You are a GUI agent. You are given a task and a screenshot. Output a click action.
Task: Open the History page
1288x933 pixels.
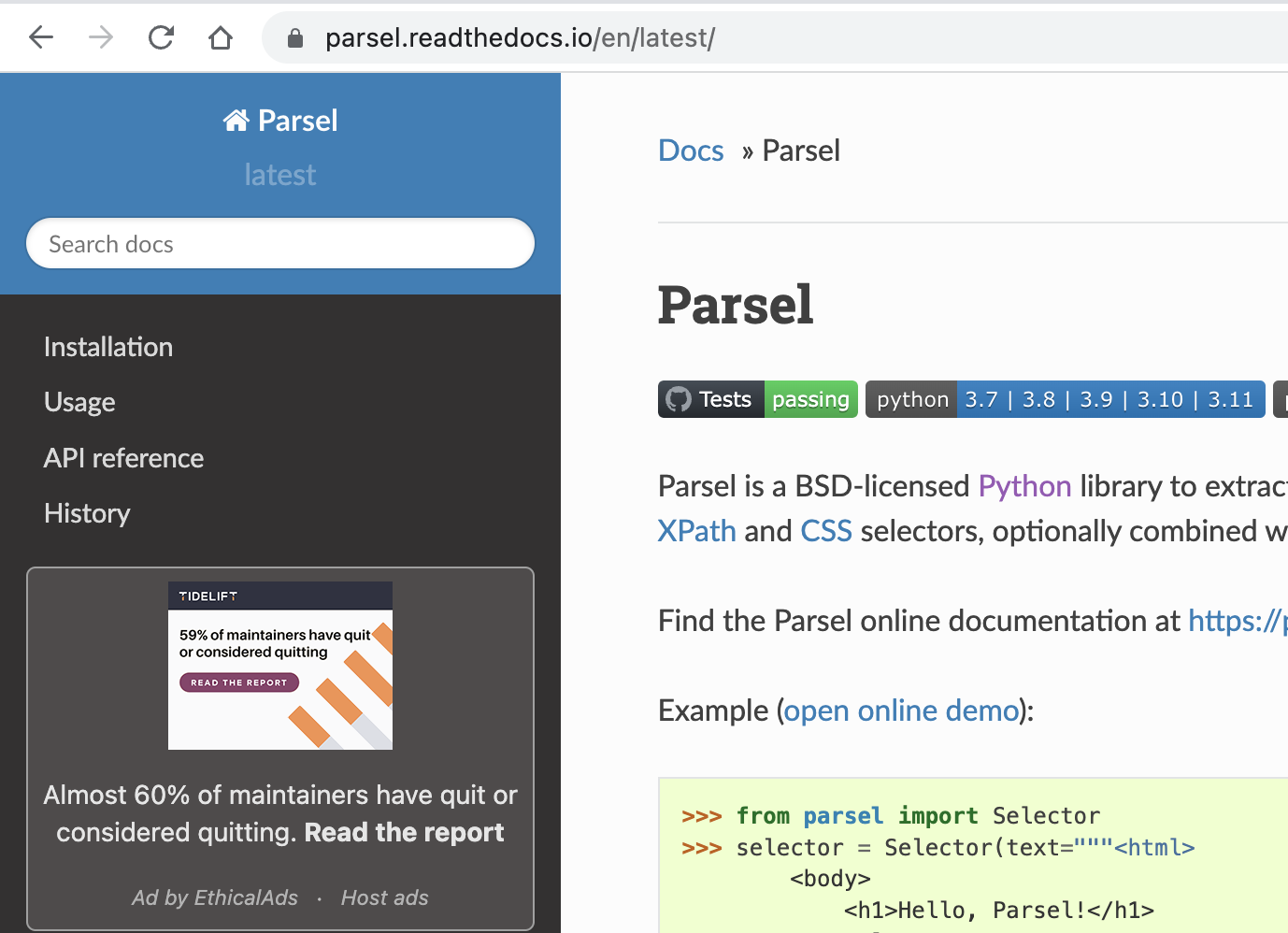[x=87, y=513]
